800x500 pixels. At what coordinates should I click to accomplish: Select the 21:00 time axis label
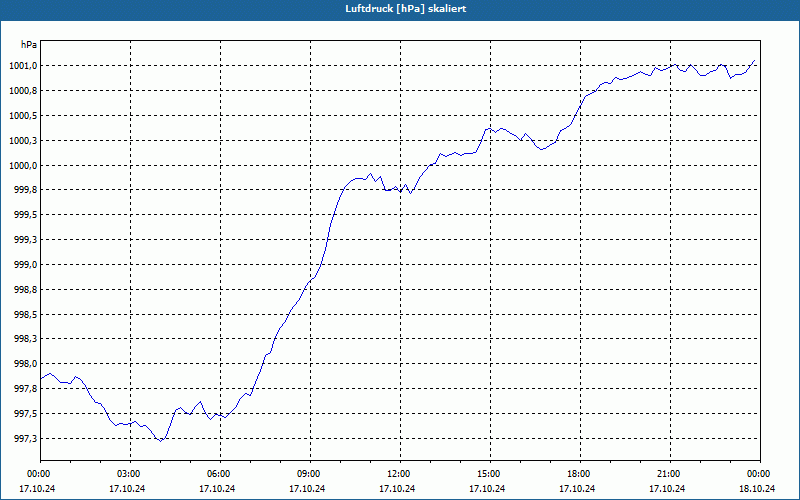coord(670,474)
